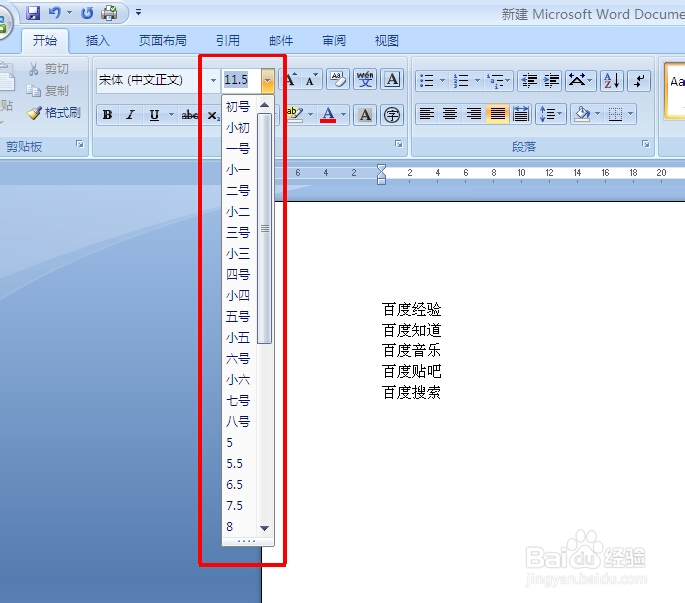Switch to the 页面布局 tab
Viewport: 685px width, 603px height.
(163, 41)
